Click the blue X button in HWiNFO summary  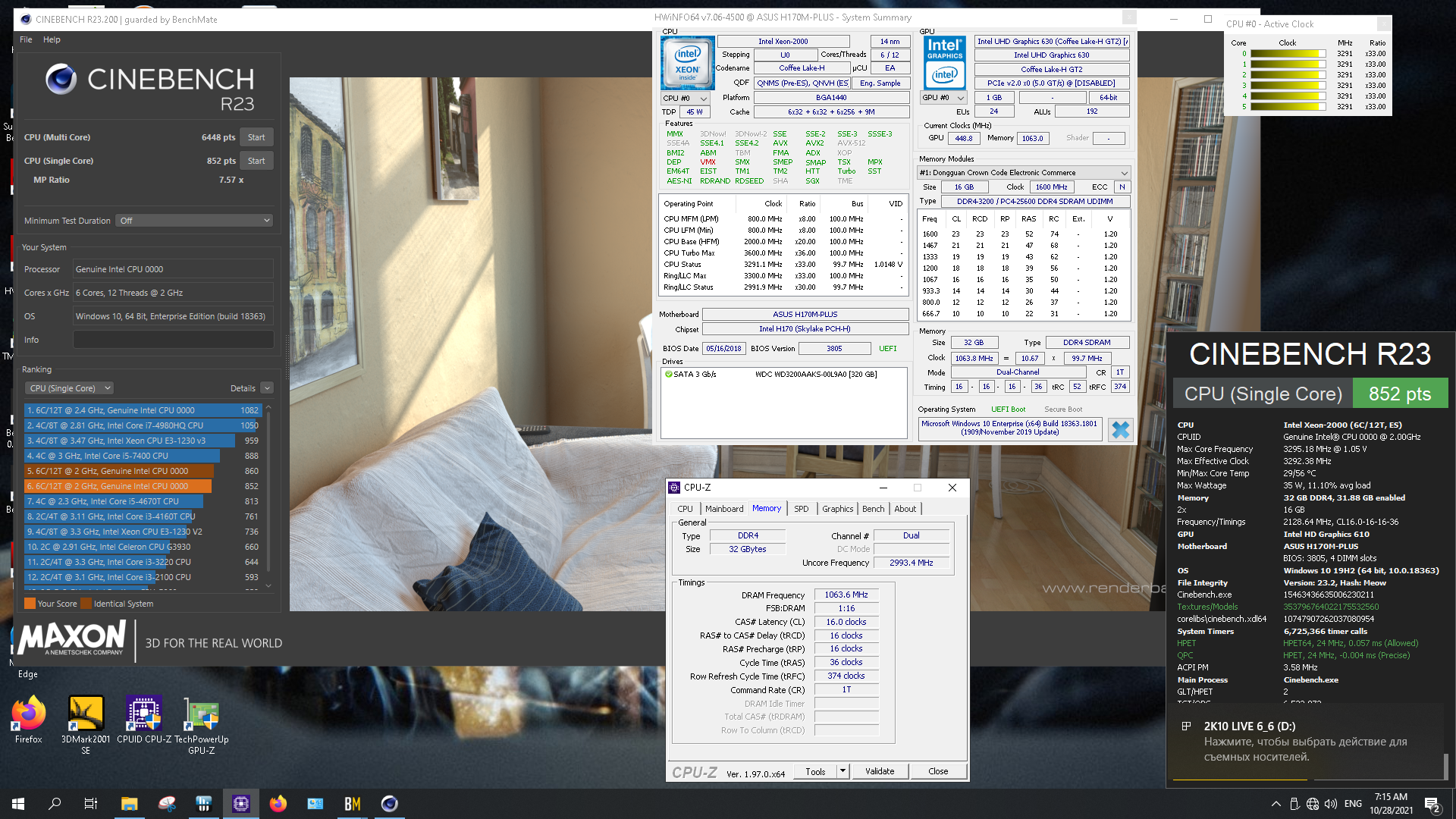click(x=1119, y=430)
